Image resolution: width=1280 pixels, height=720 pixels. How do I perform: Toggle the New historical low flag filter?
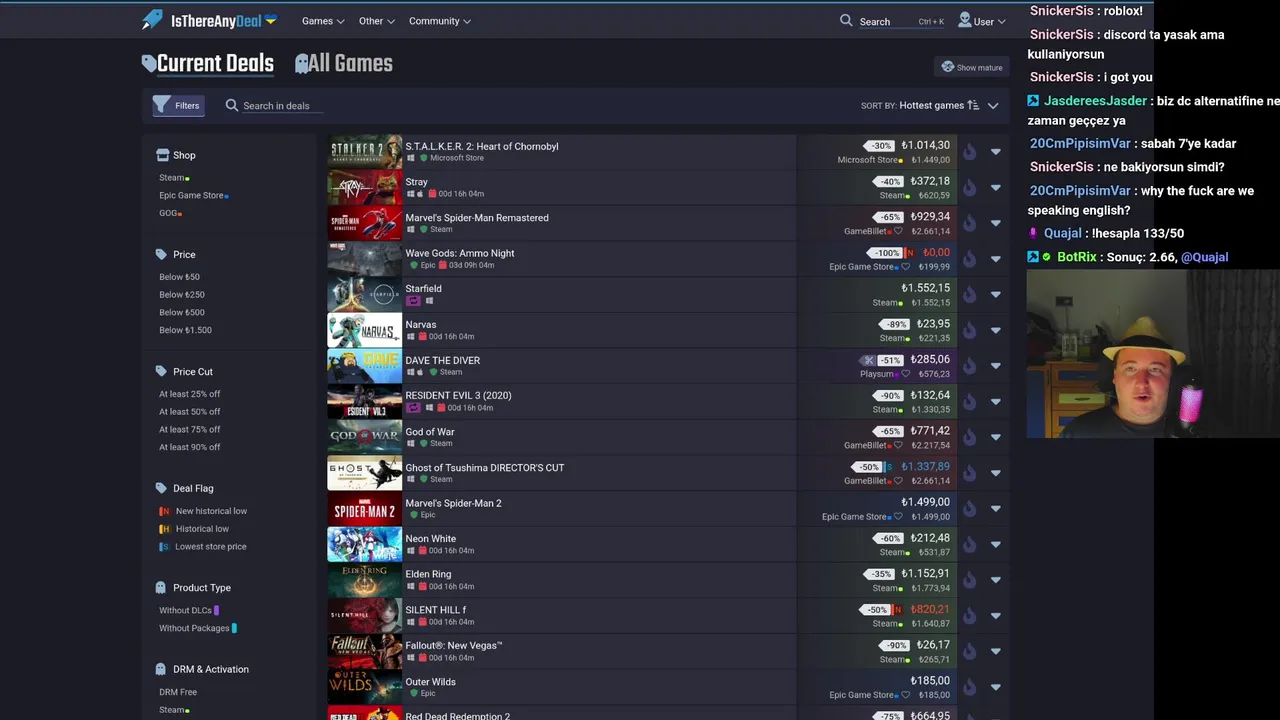coord(203,511)
